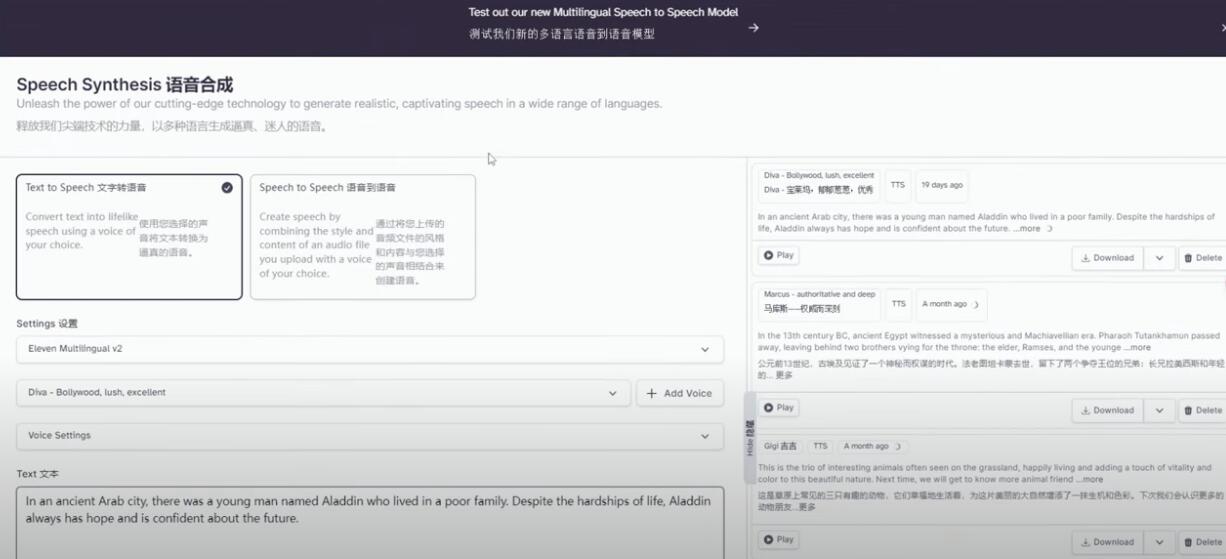The image size is (1226, 559).
Task: Select the Text to Speech card
Action: pyautogui.click(x=129, y=237)
